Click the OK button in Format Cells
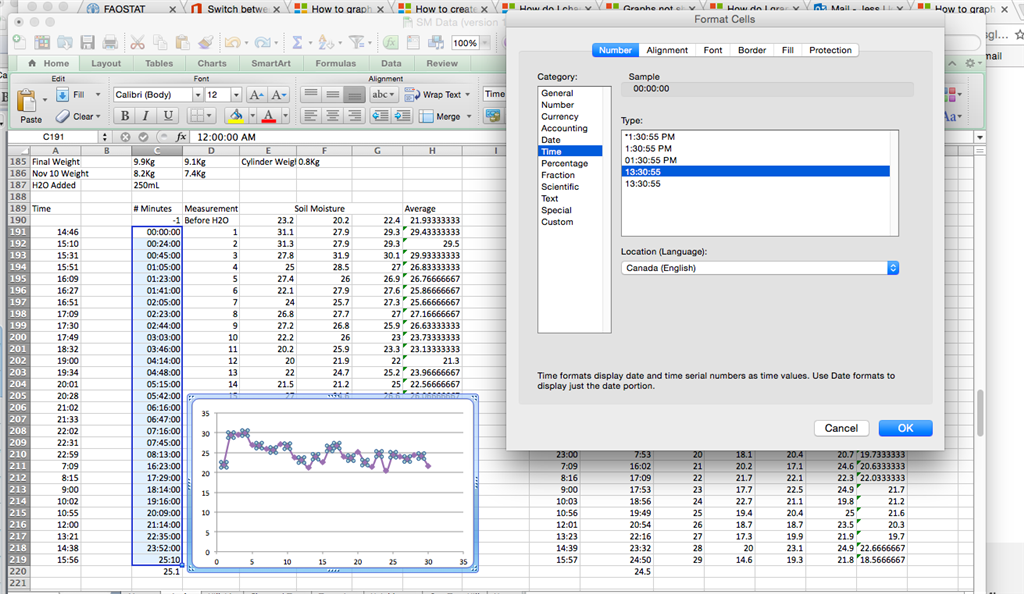 (905, 428)
